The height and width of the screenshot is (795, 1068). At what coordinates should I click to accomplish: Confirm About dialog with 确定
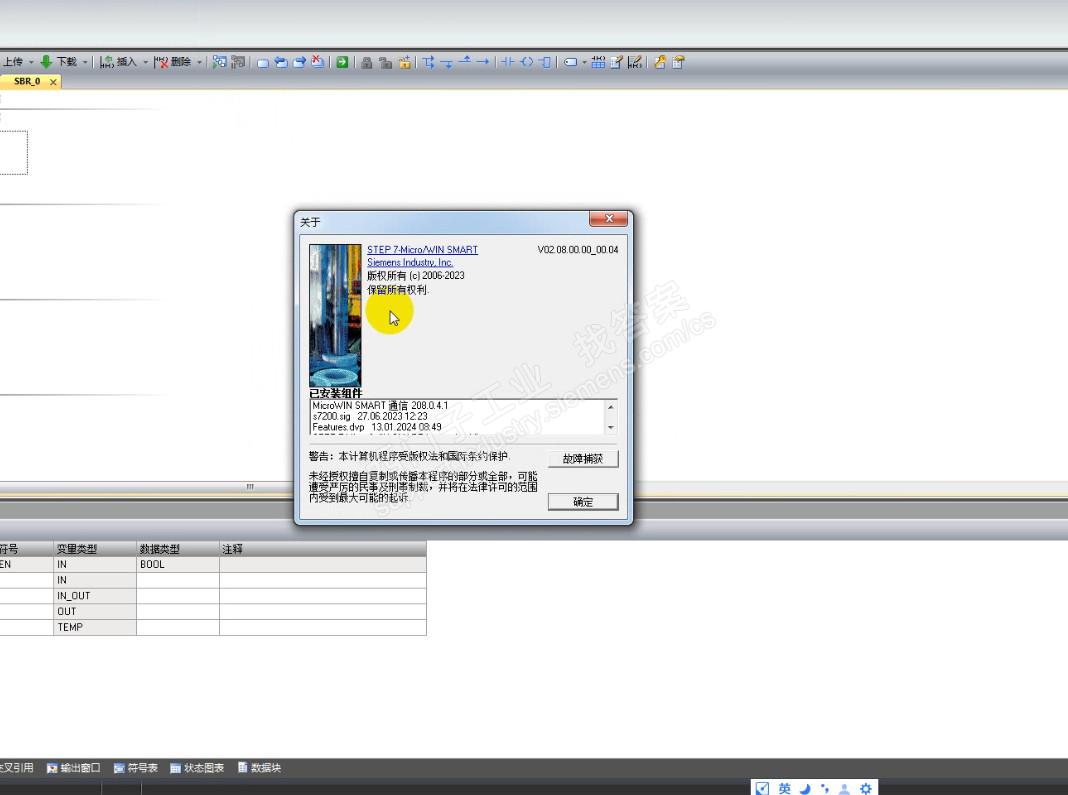[x=583, y=502]
